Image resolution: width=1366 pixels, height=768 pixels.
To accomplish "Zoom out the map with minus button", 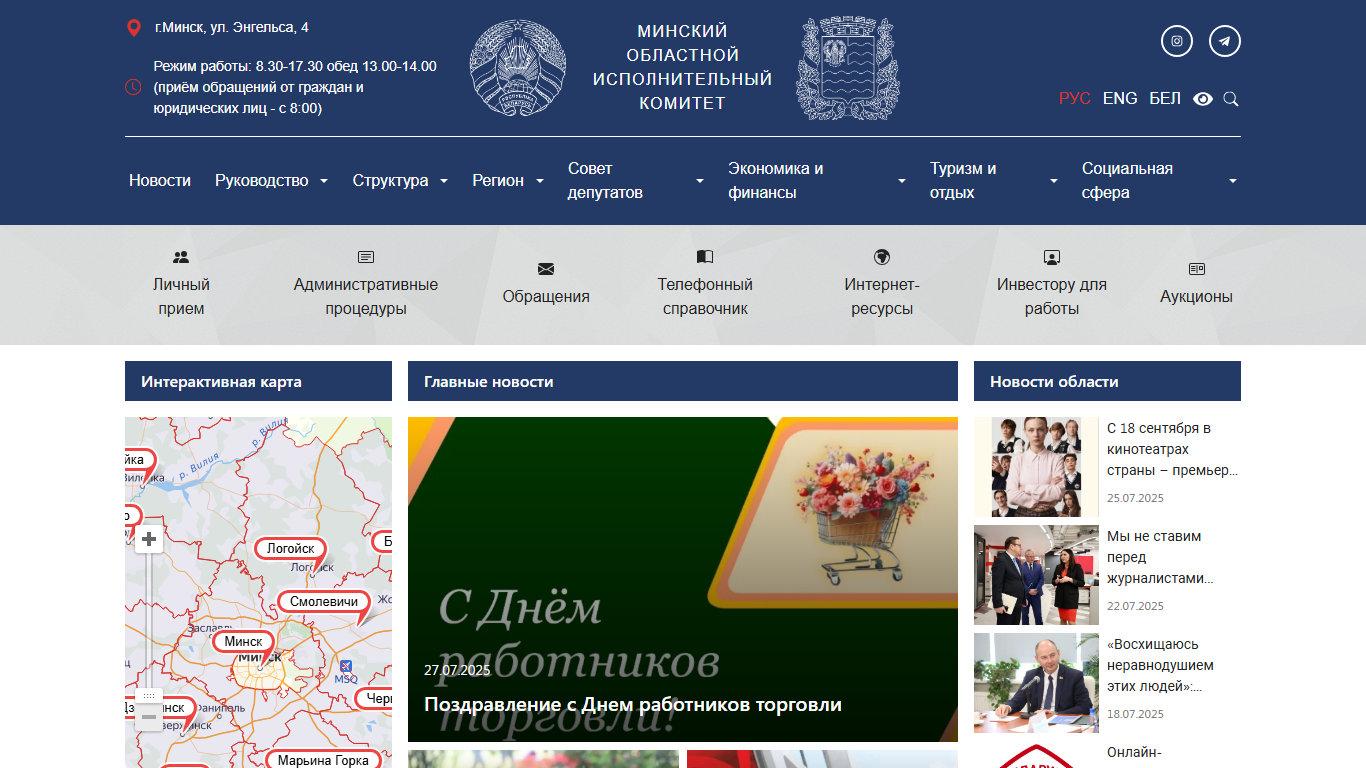I will [x=149, y=717].
